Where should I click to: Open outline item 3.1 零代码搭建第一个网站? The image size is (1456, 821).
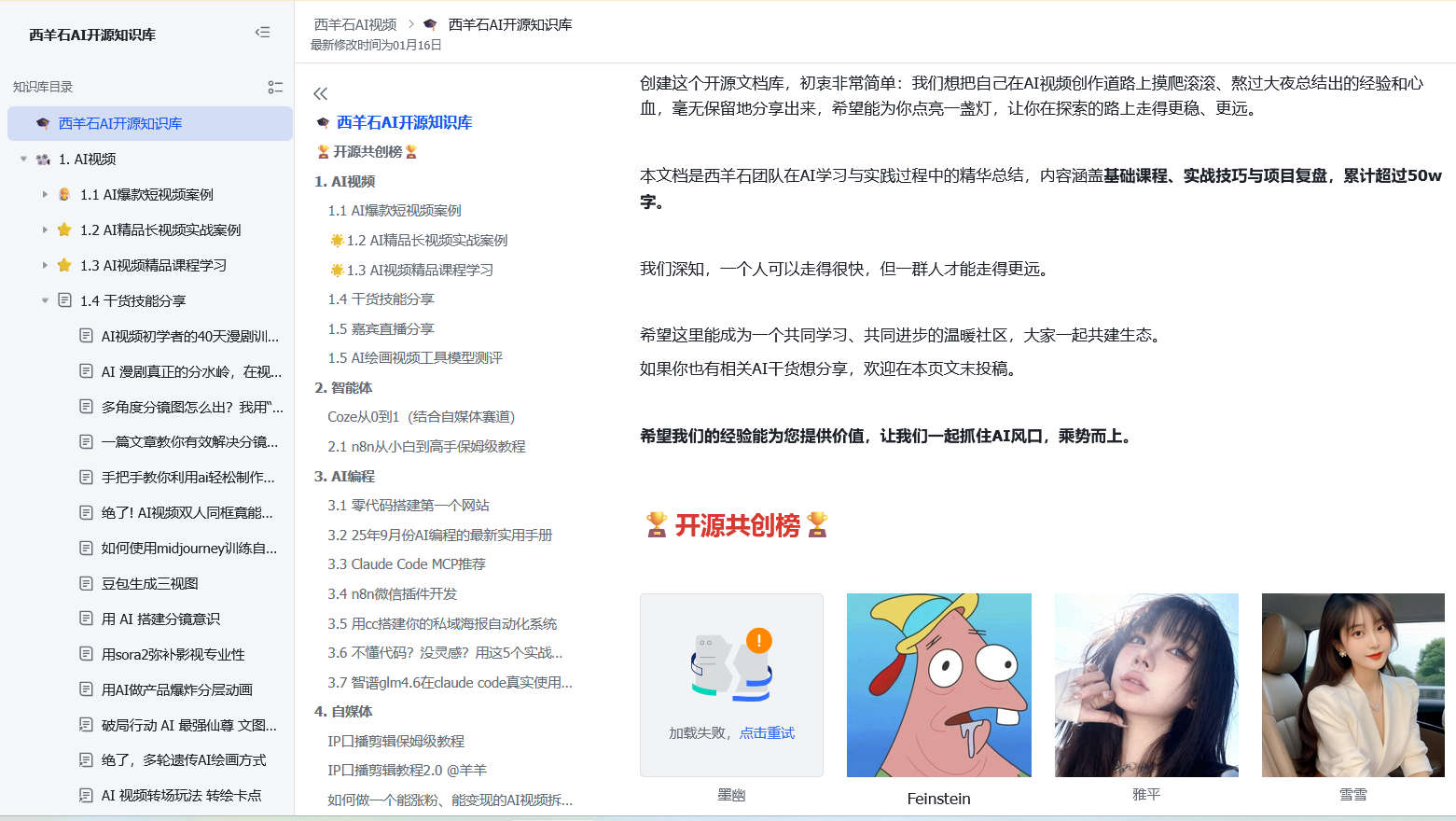[409, 505]
